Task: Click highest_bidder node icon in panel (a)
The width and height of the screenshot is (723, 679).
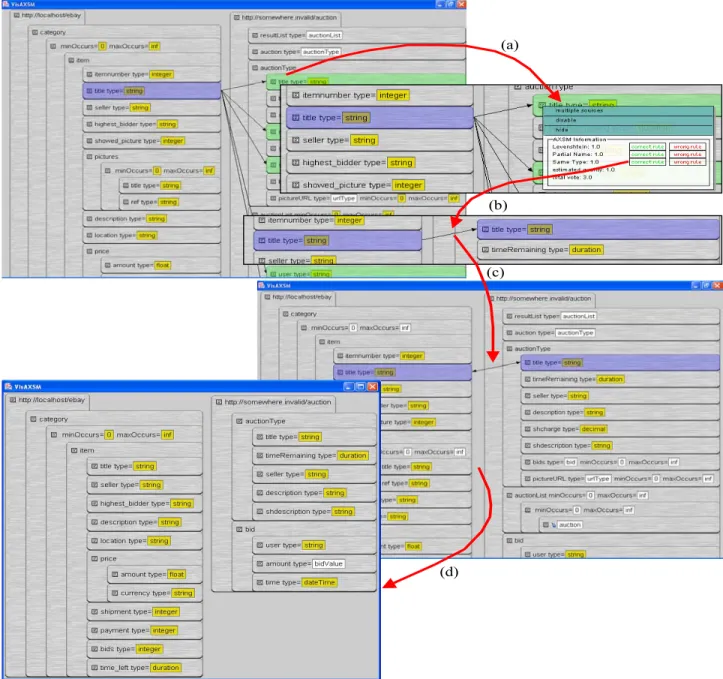Action: click(x=296, y=162)
